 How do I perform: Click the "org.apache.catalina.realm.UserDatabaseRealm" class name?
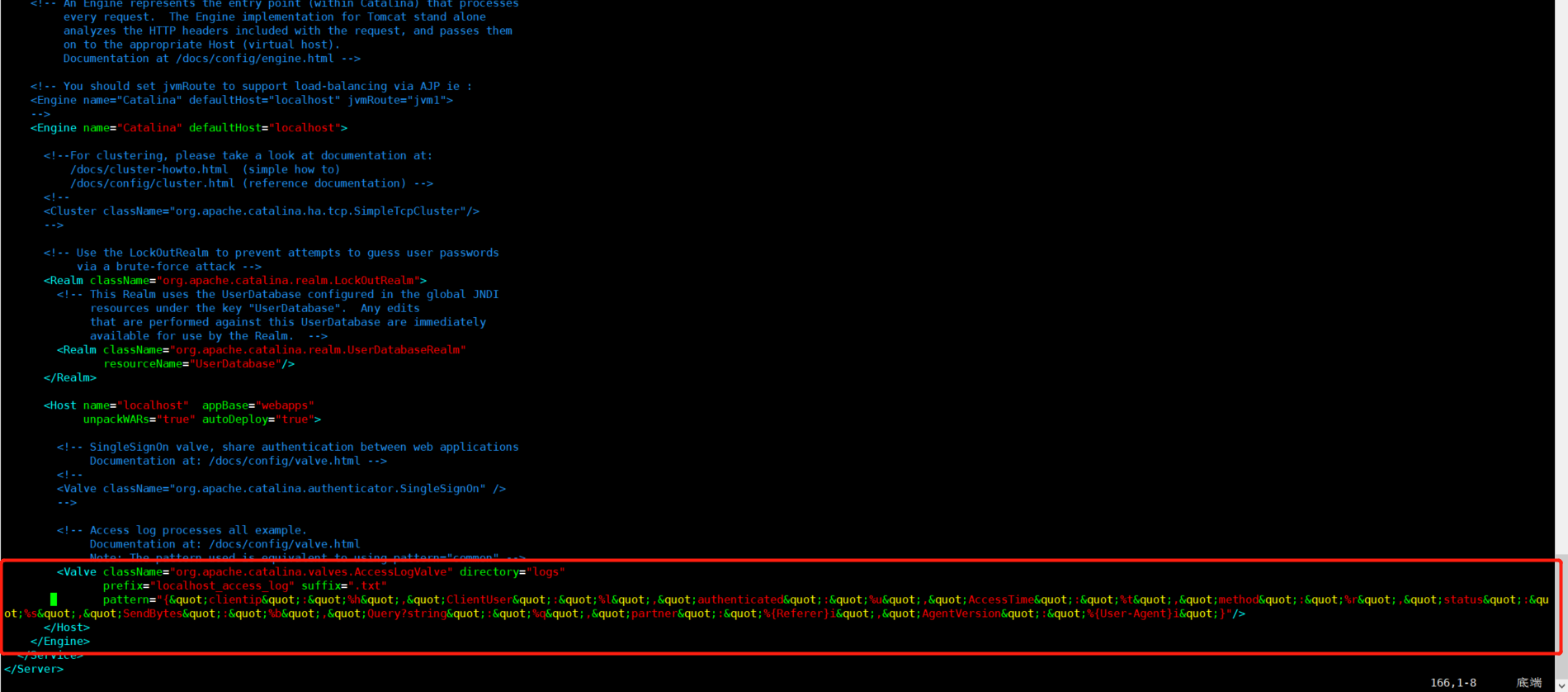click(318, 349)
